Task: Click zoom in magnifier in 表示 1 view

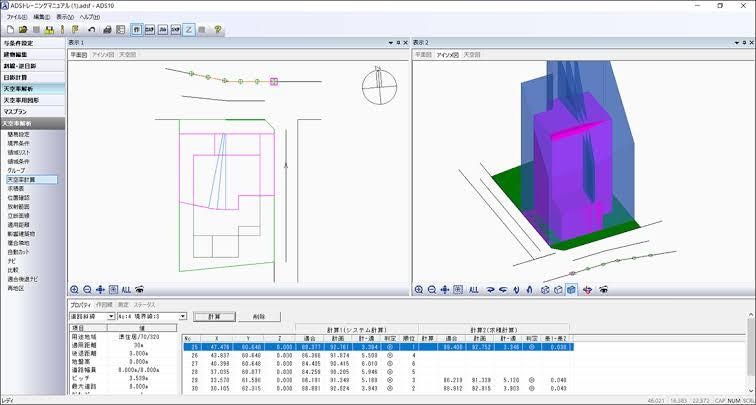Action: click(x=74, y=289)
